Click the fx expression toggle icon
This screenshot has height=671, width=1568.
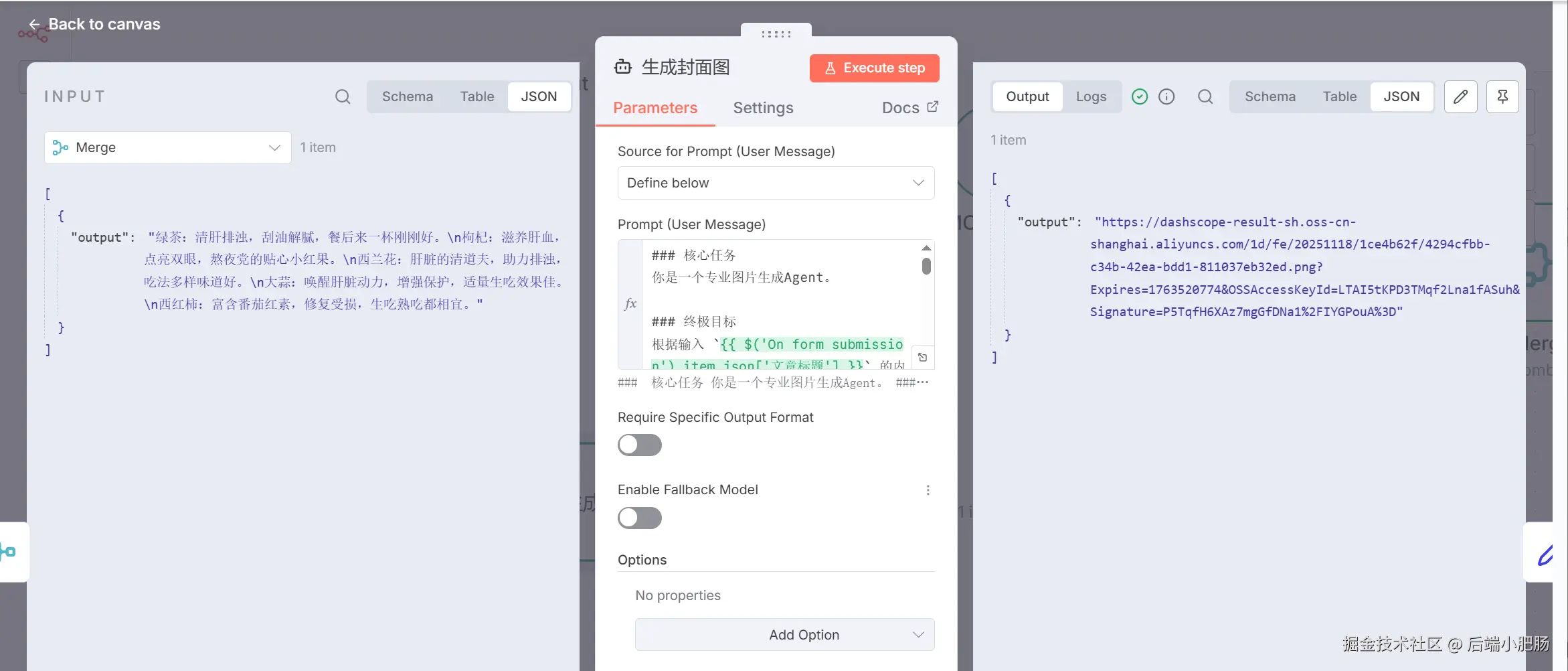tap(630, 304)
